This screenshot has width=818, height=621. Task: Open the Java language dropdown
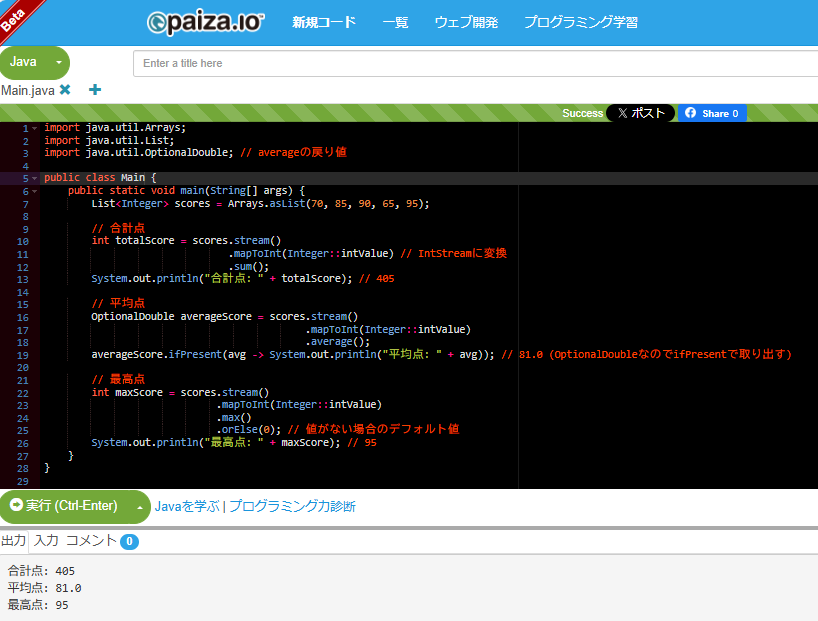pyautogui.click(x=59, y=62)
